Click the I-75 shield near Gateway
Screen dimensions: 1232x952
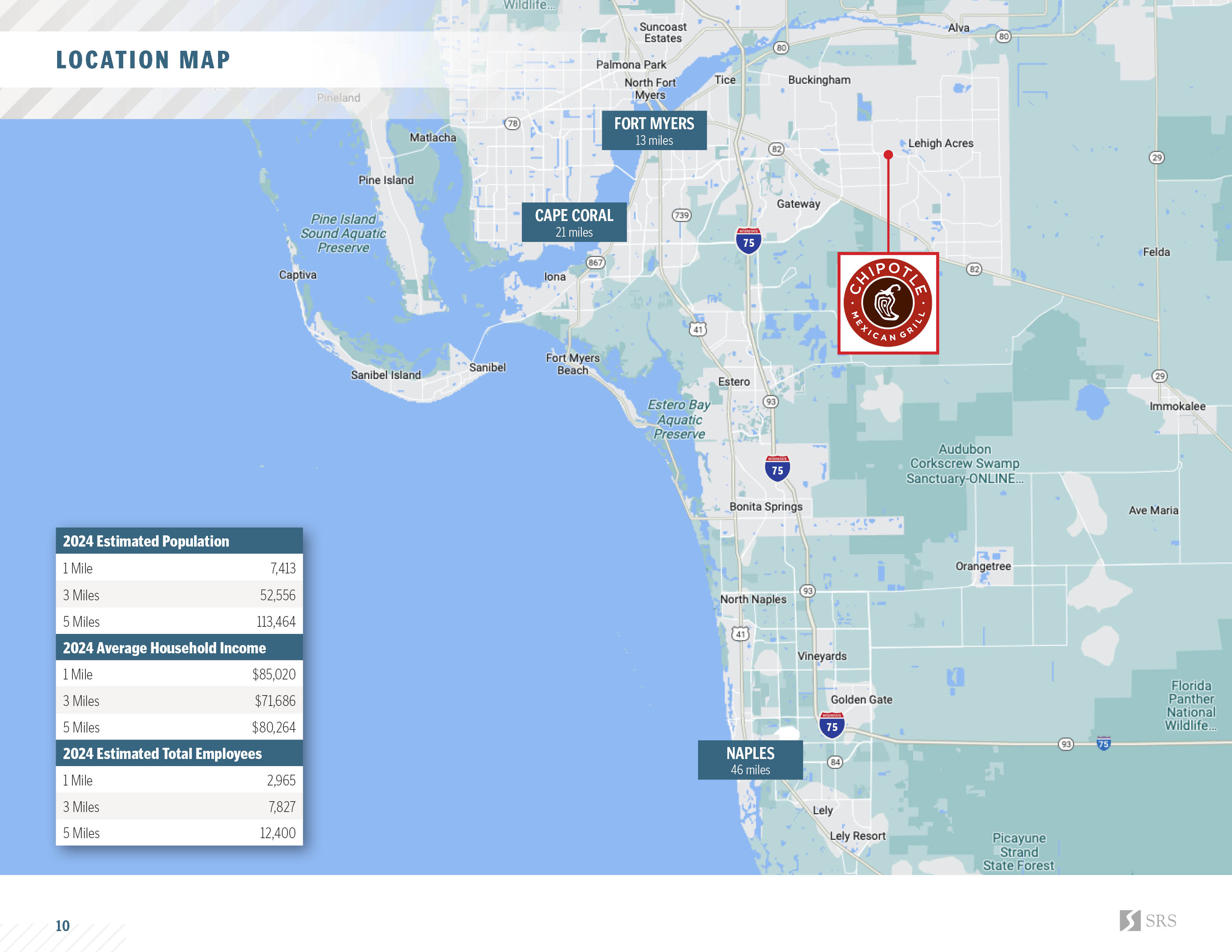[x=749, y=240]
